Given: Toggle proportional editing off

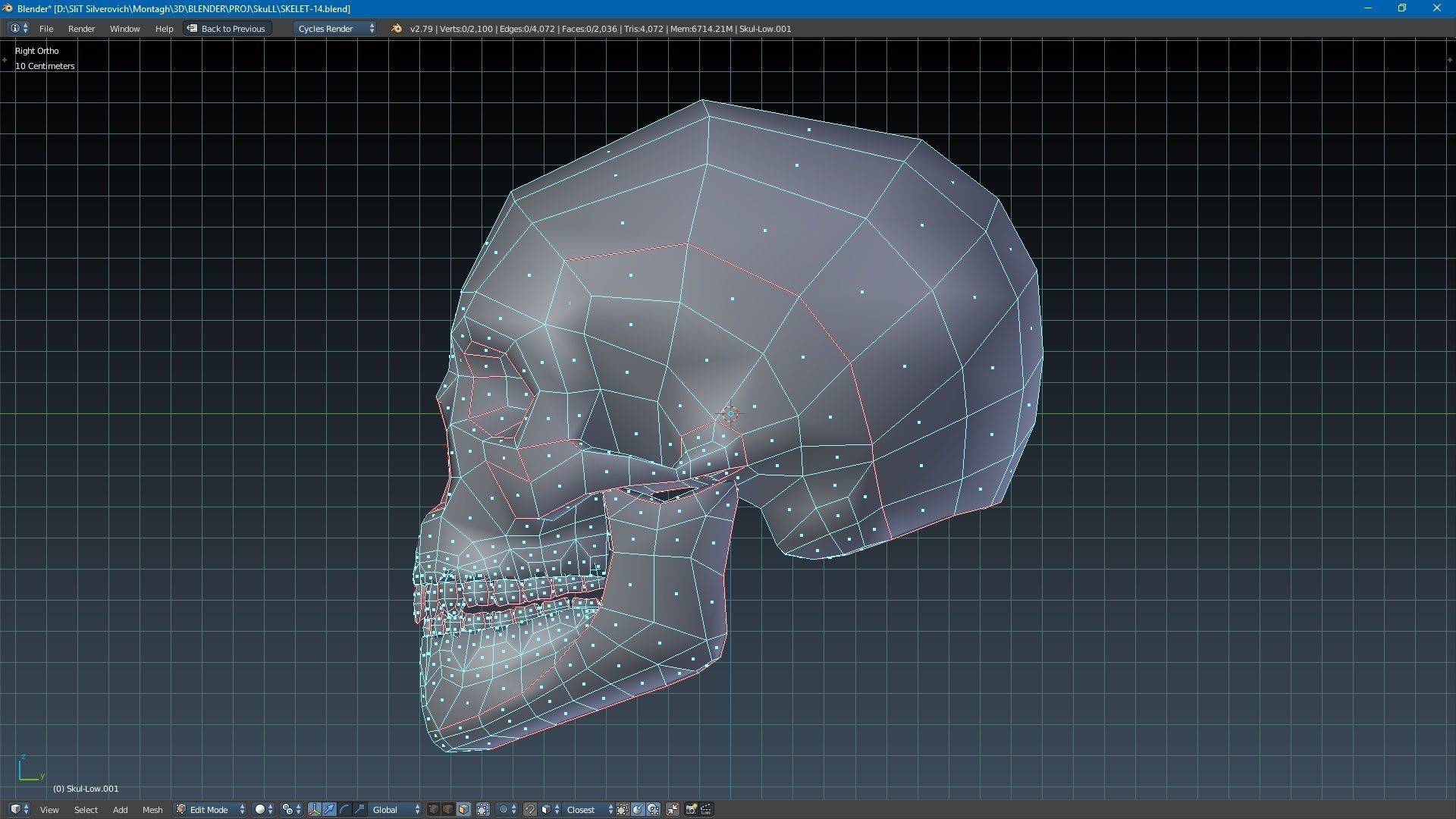Looking at the screenshot, I should [x=504, y=809].
